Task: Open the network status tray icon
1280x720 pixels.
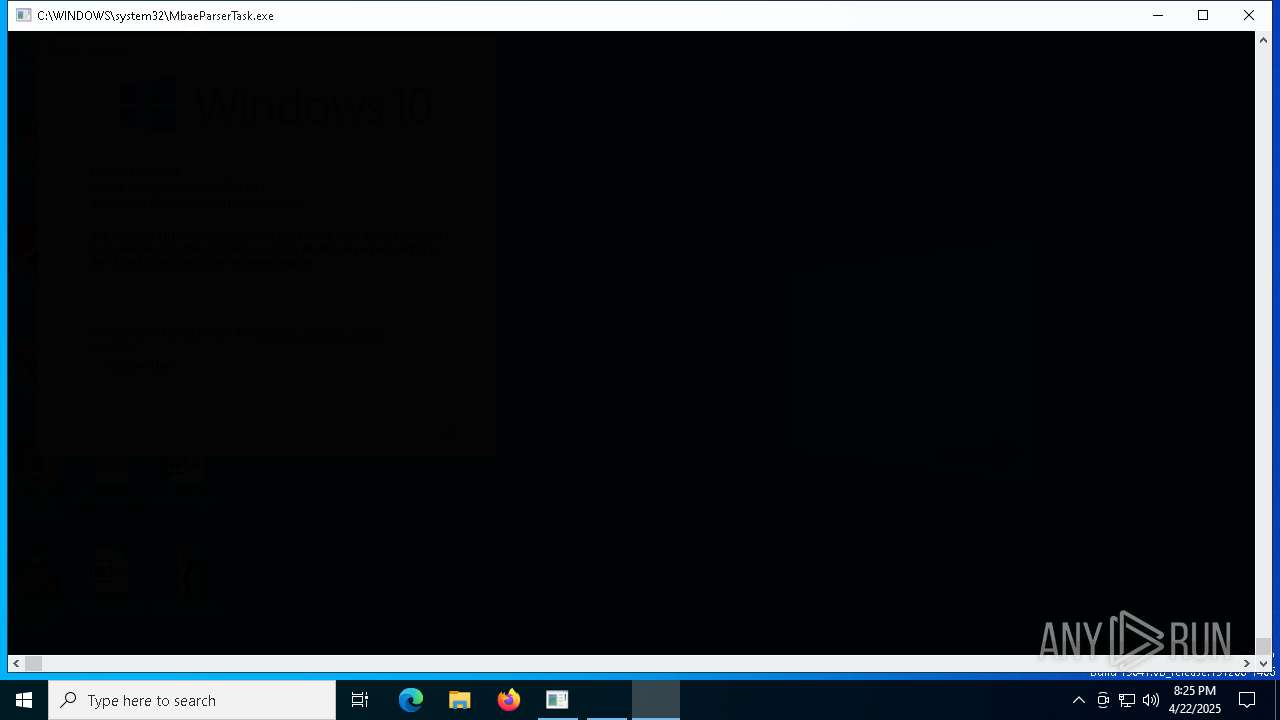Action: coord(1127,700)
